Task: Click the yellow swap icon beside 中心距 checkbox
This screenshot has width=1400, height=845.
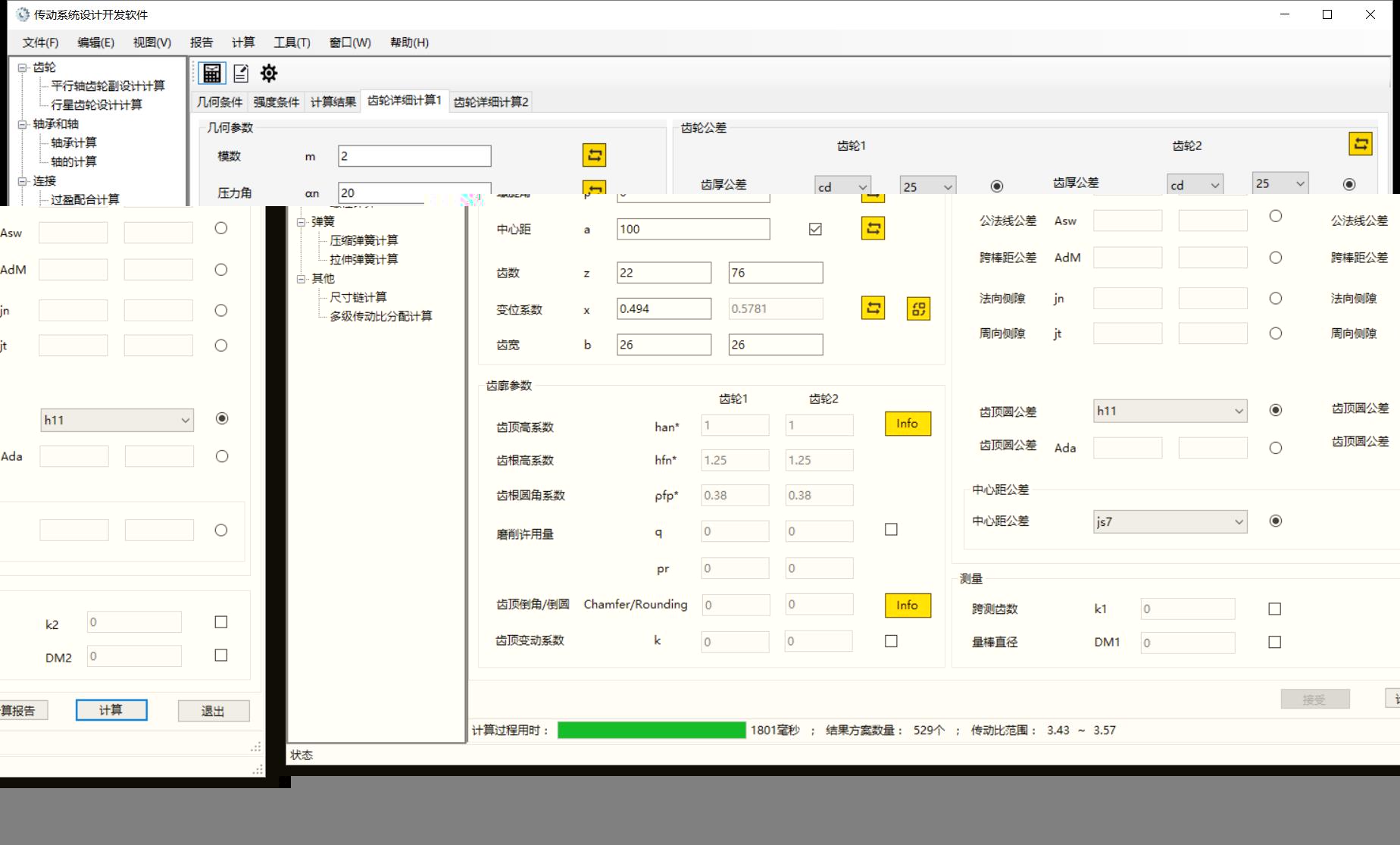Action: (873, 228)
